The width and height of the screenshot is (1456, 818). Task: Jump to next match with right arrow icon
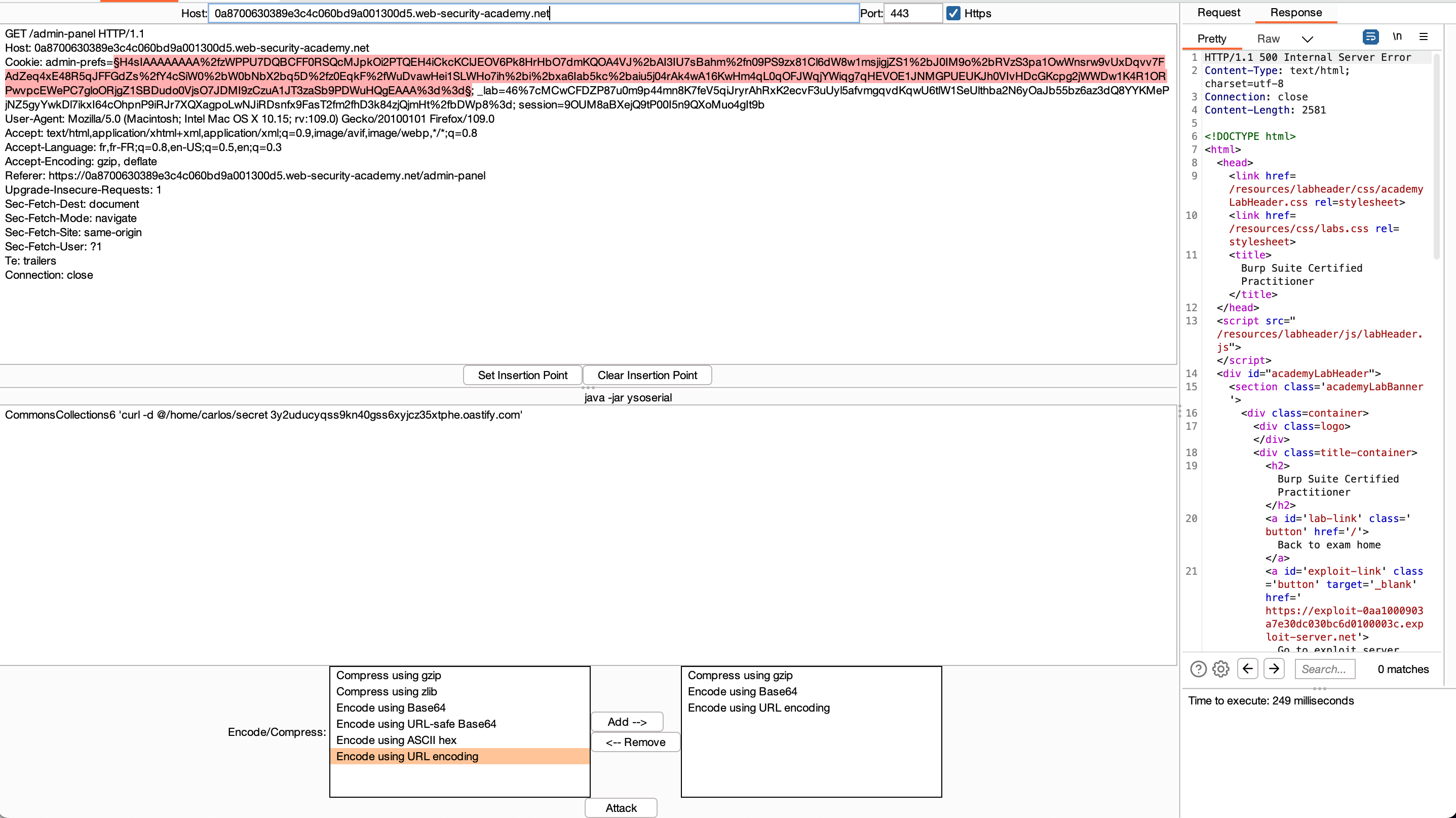click(1275, 668)
